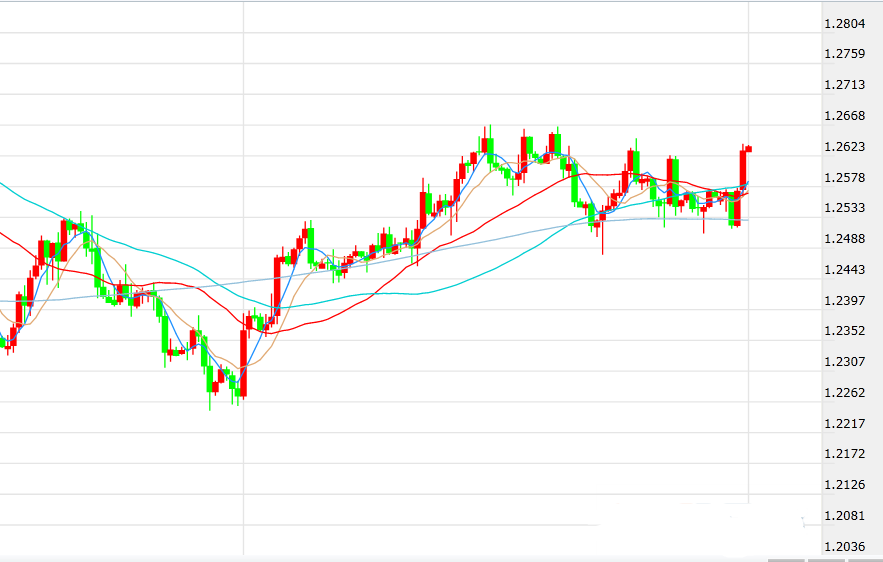
Task: Select the 1.2036 bottom price label
Action: click(x=844, y=547)
